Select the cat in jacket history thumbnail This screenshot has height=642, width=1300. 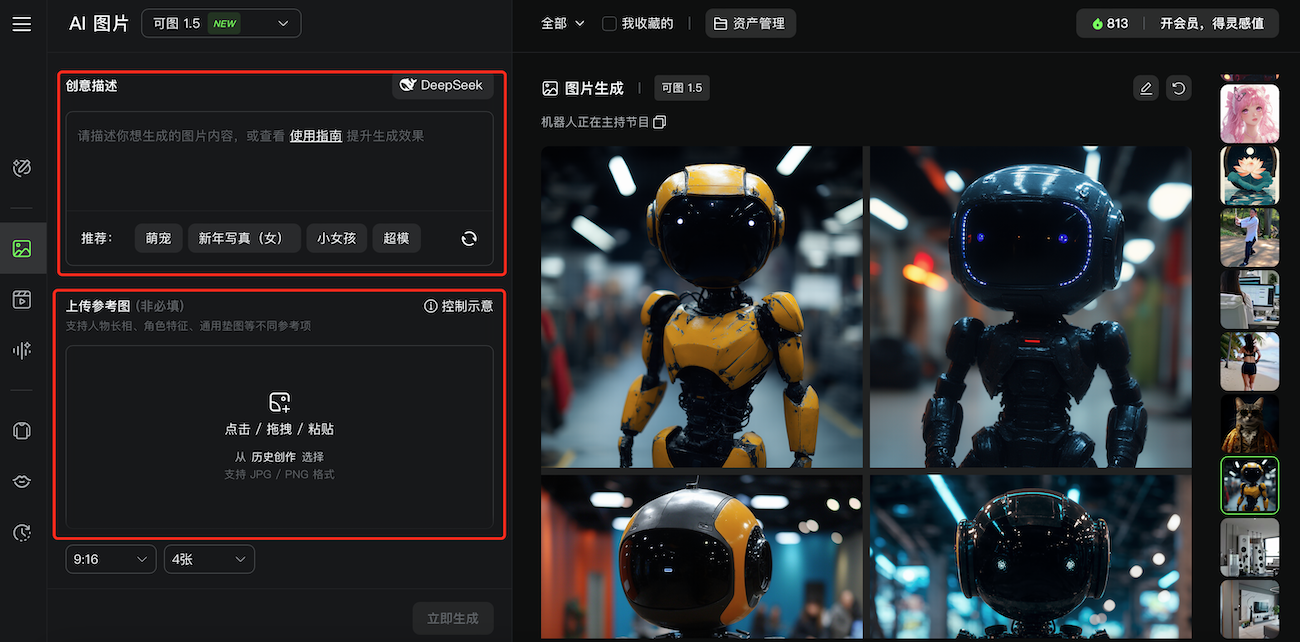1250,423
